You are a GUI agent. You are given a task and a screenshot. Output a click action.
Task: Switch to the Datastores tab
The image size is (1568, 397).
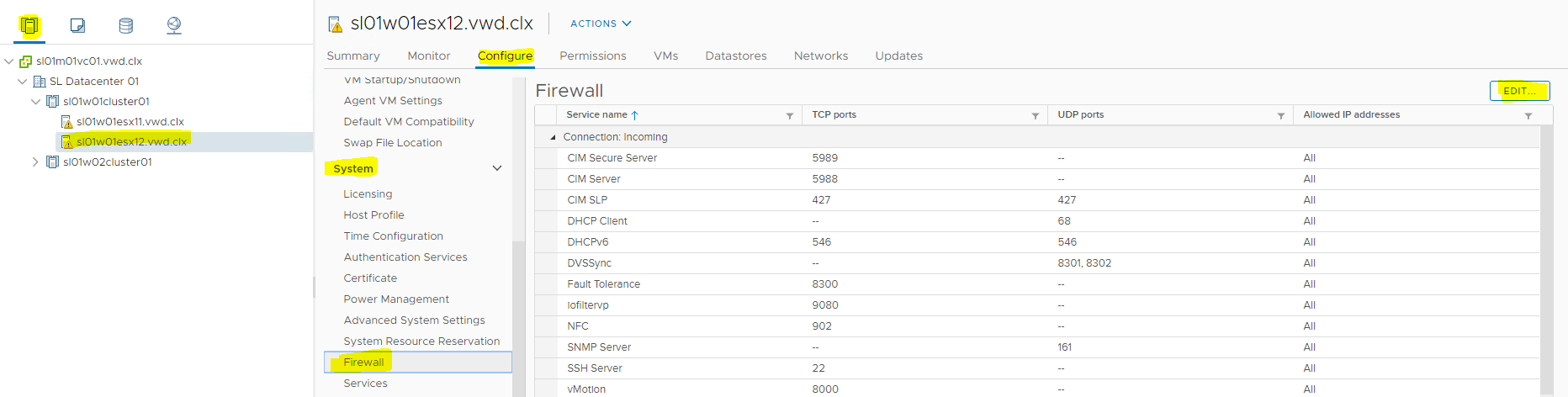tap(736, 56)
